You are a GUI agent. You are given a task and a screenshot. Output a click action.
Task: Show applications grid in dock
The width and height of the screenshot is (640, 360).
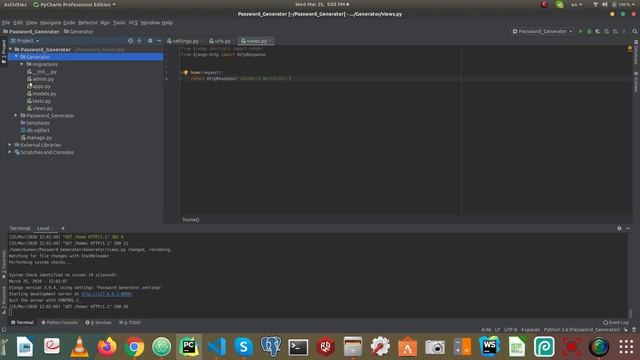(626, 347)
